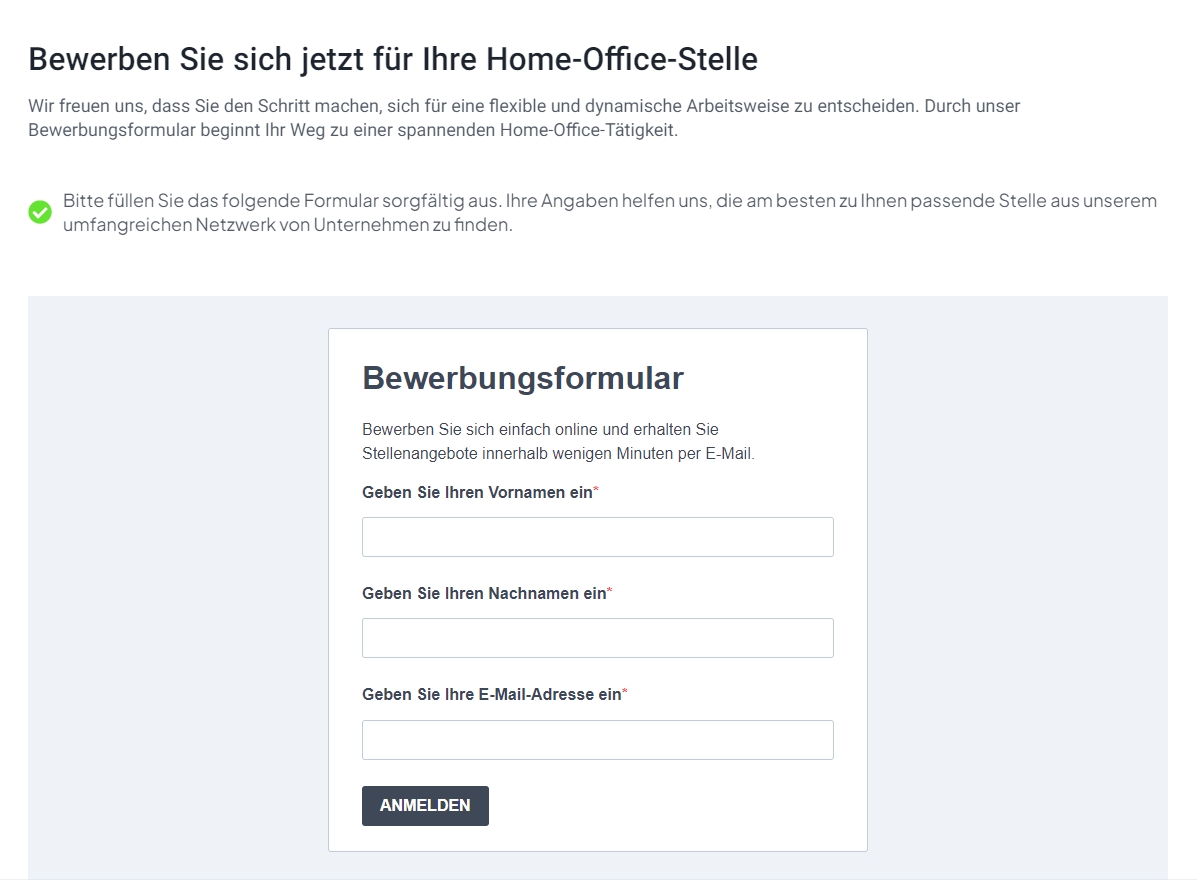The height and width of the screenshot is (880, 1197).
Task: Click the 'Geben Sie Ihre E-Mail-Adresse ein' label
Action: (x=492, y=694)
